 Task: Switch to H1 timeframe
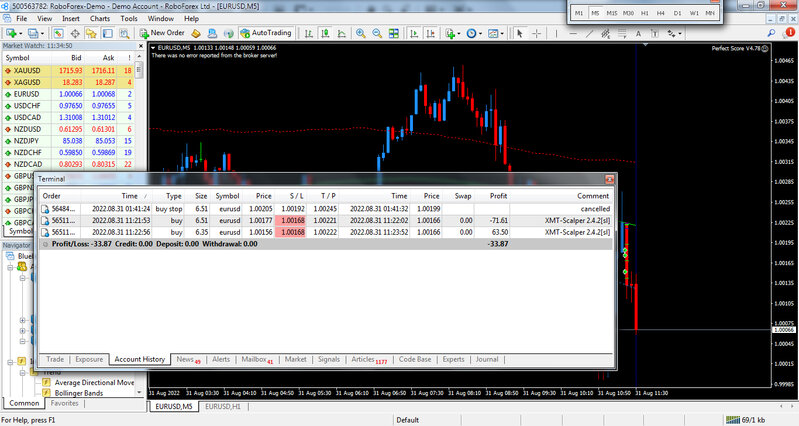(x=645, y=13)
